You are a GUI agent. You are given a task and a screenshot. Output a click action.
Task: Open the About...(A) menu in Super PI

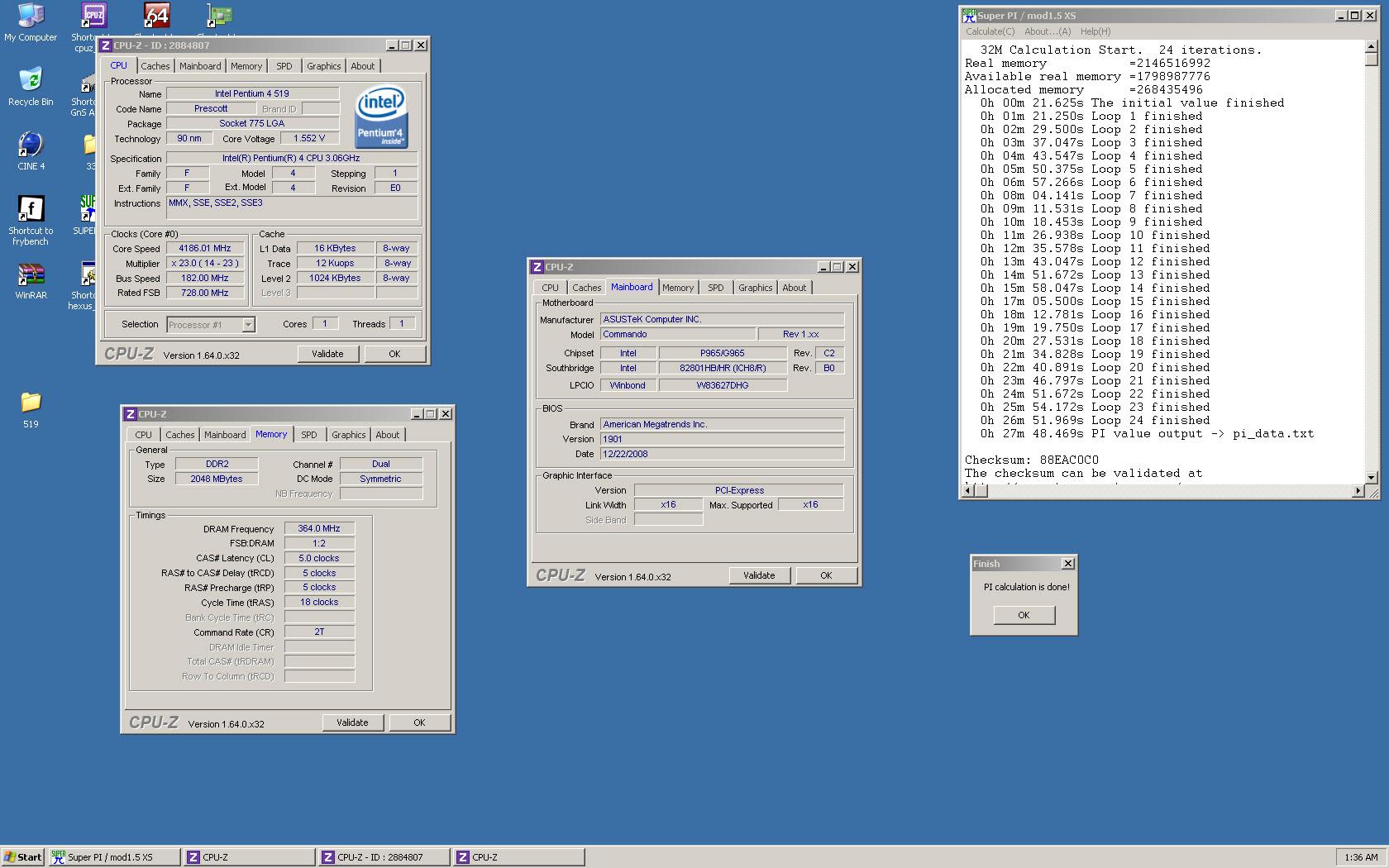pos(1047,31)
